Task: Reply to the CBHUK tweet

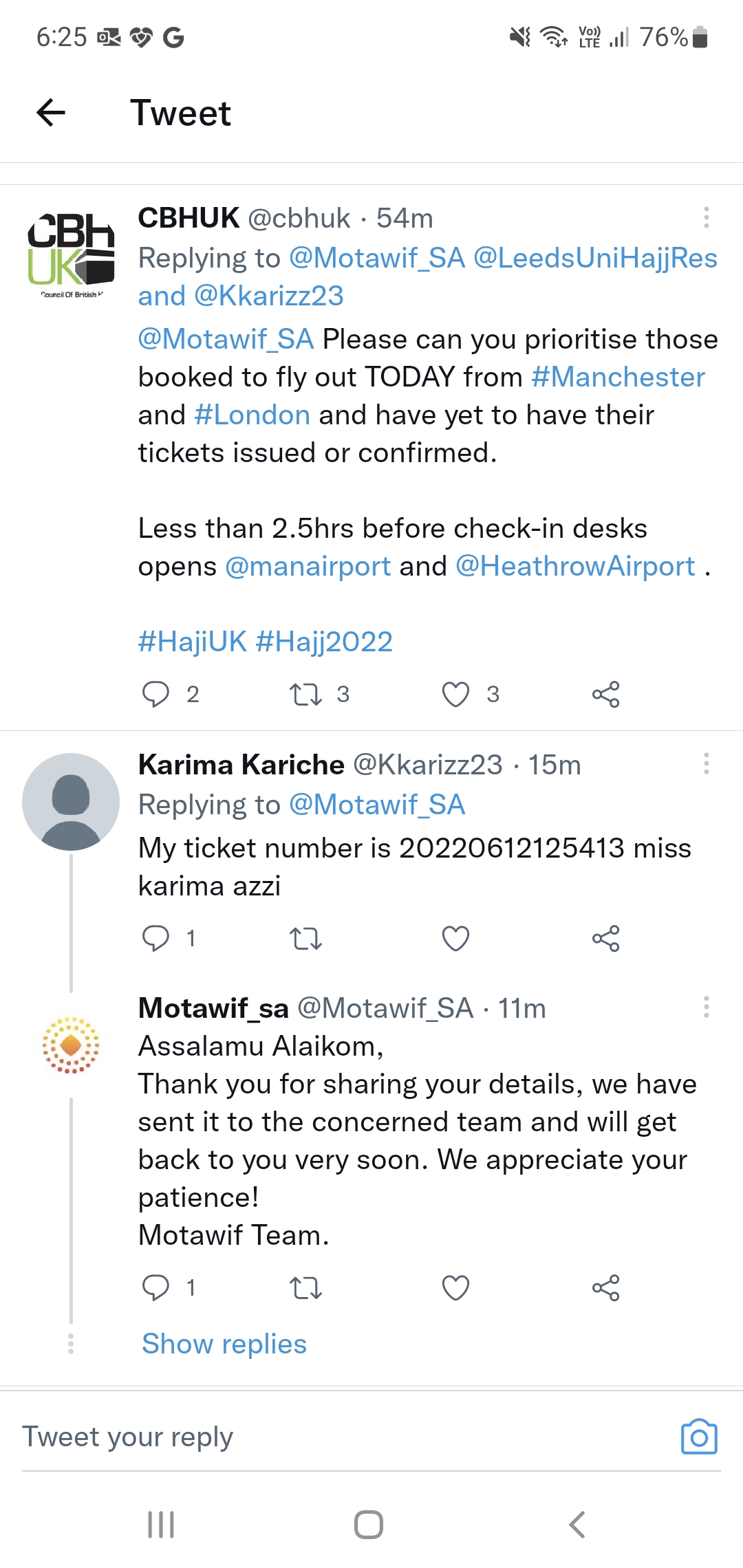Action: click(x=155, y=694)
